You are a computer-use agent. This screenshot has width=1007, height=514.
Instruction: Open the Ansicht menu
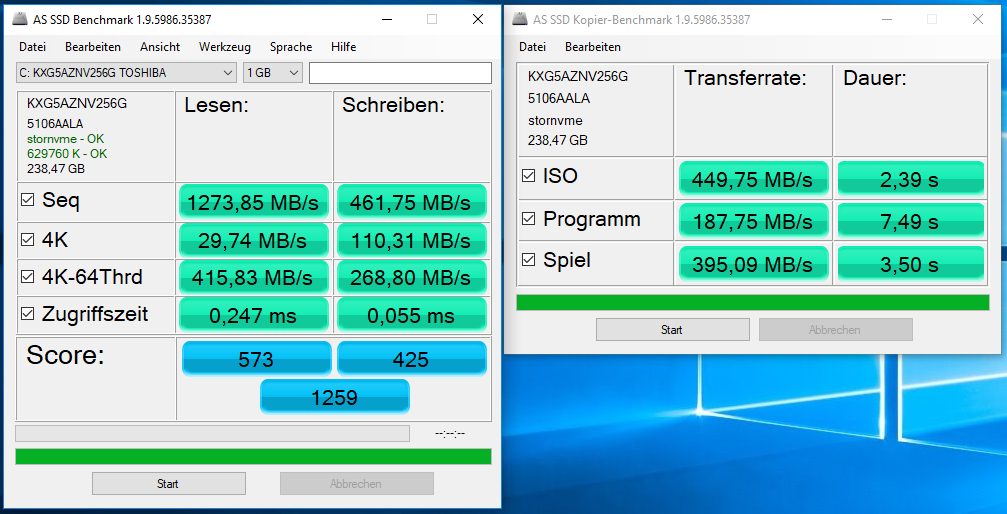click(160, 47)
